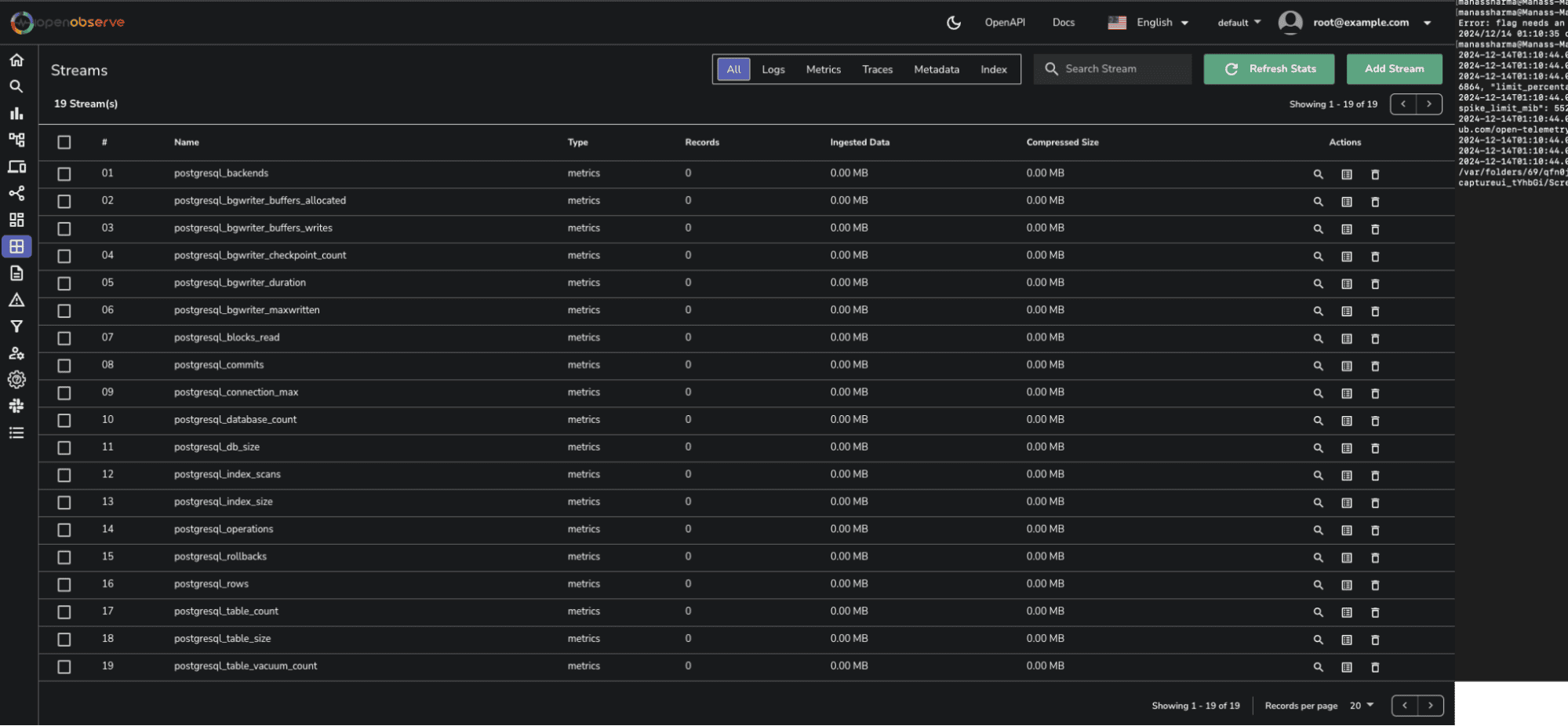Check the select-all checkbox in the table header
This screenshot has height=726, width=1568.
pyautogui.click(x=64, y=142)
